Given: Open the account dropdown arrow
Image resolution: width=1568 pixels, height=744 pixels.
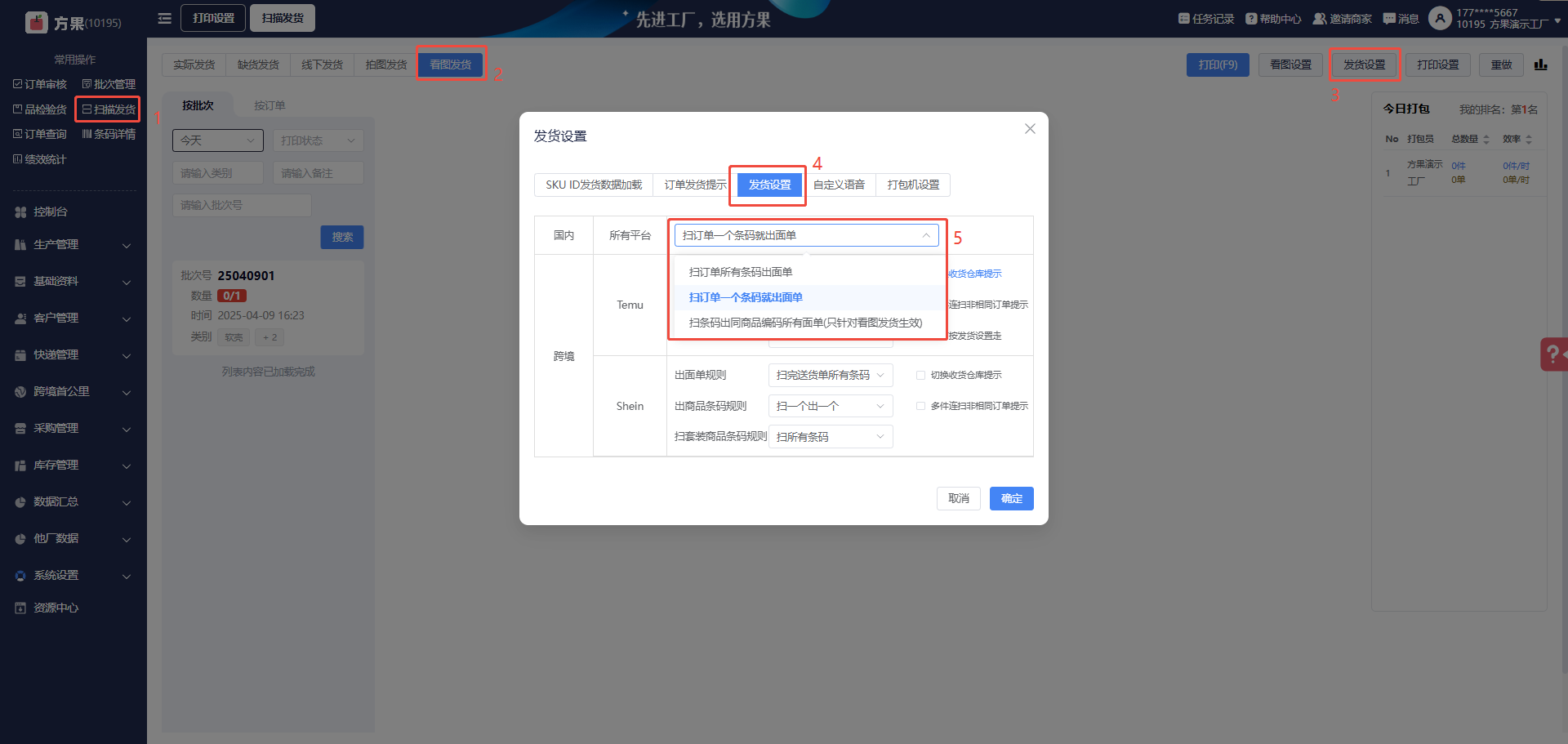Looking at the screenshot, I should [1558, 20].
